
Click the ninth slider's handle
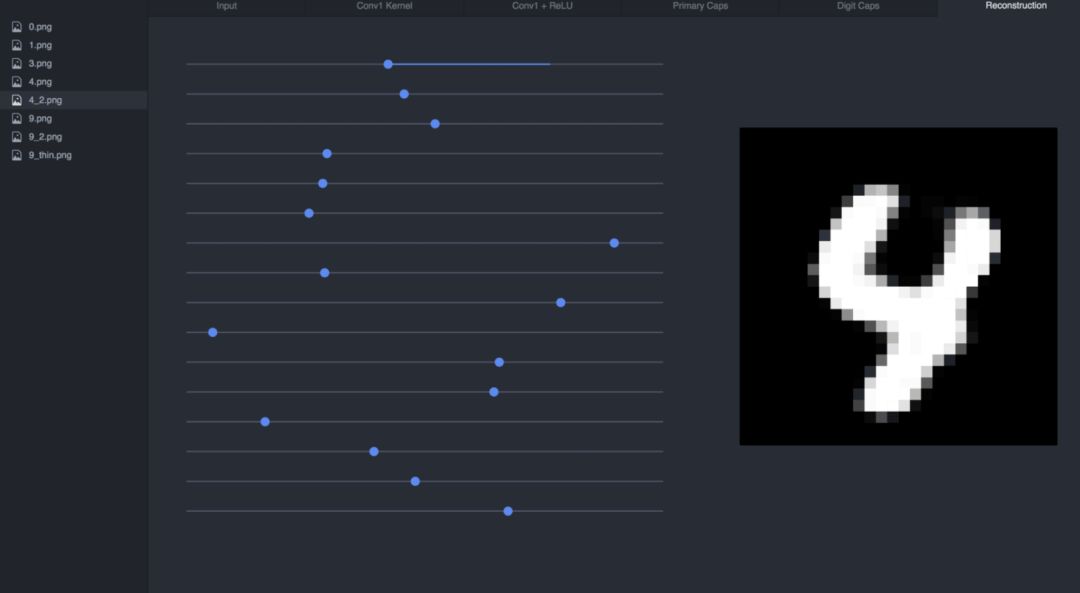tap(561, 302)
